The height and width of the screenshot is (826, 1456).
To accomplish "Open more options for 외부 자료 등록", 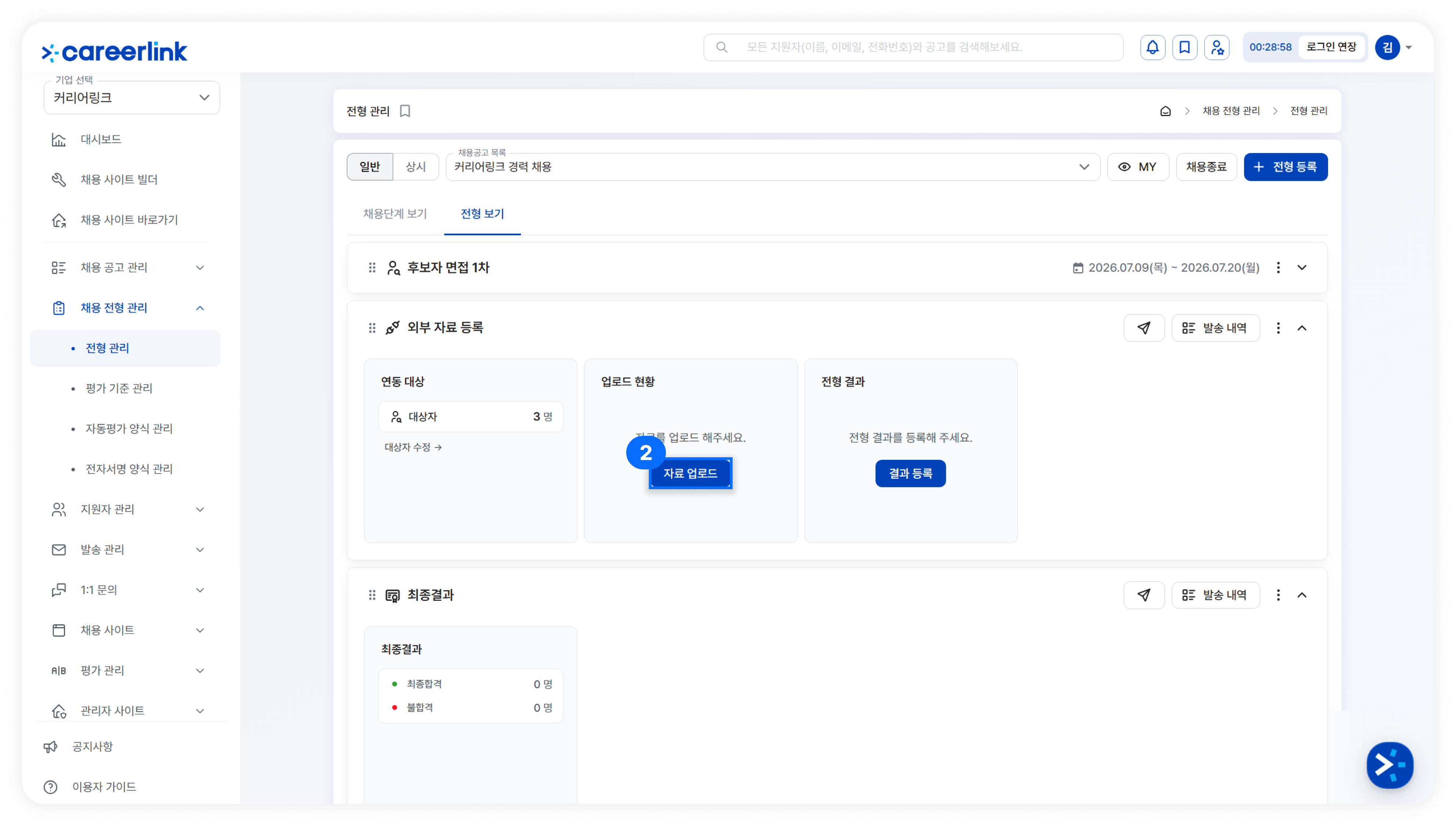I will (1278, 328).
